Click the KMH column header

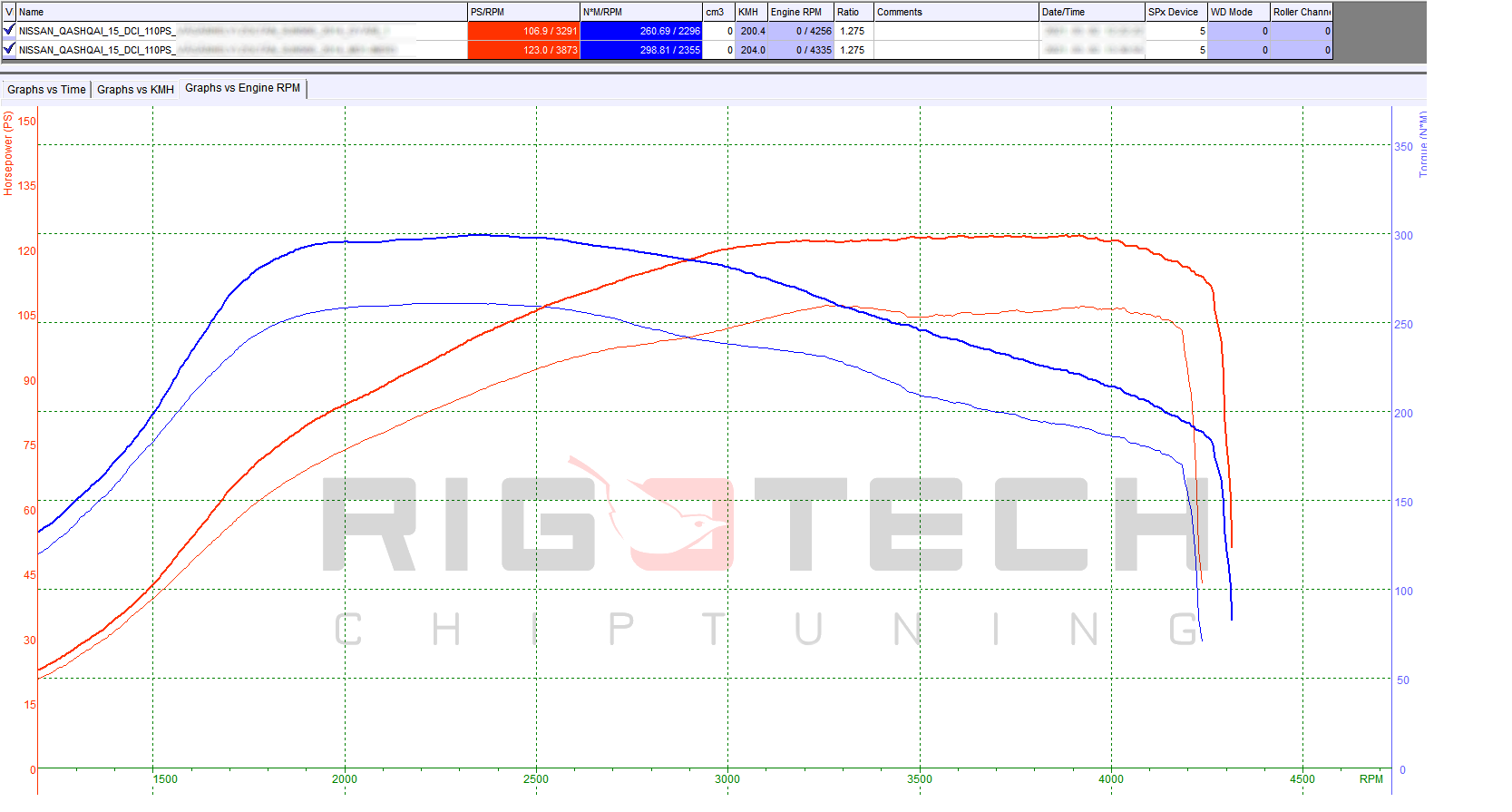(751, 12)
